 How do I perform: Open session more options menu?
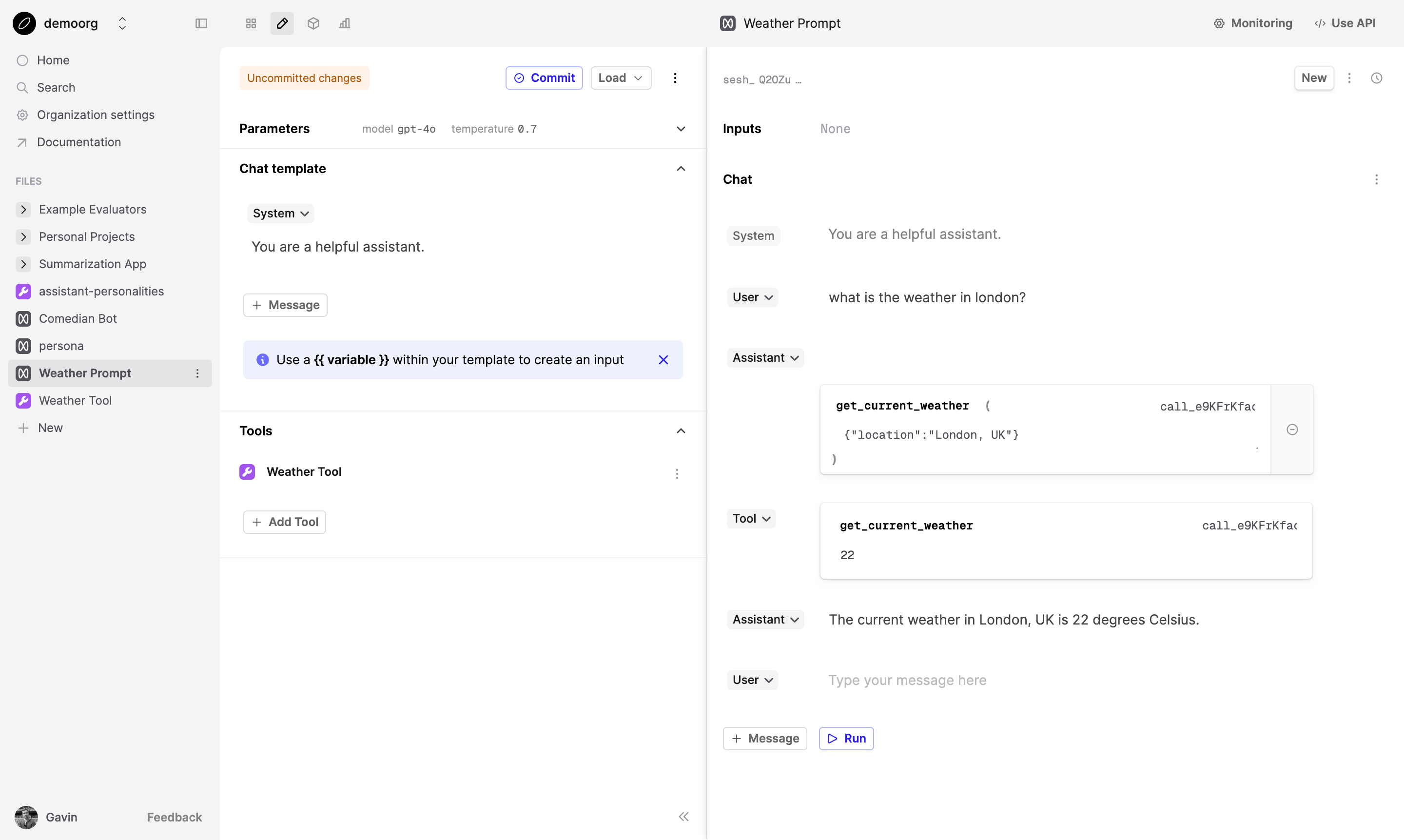[1349, 78]
